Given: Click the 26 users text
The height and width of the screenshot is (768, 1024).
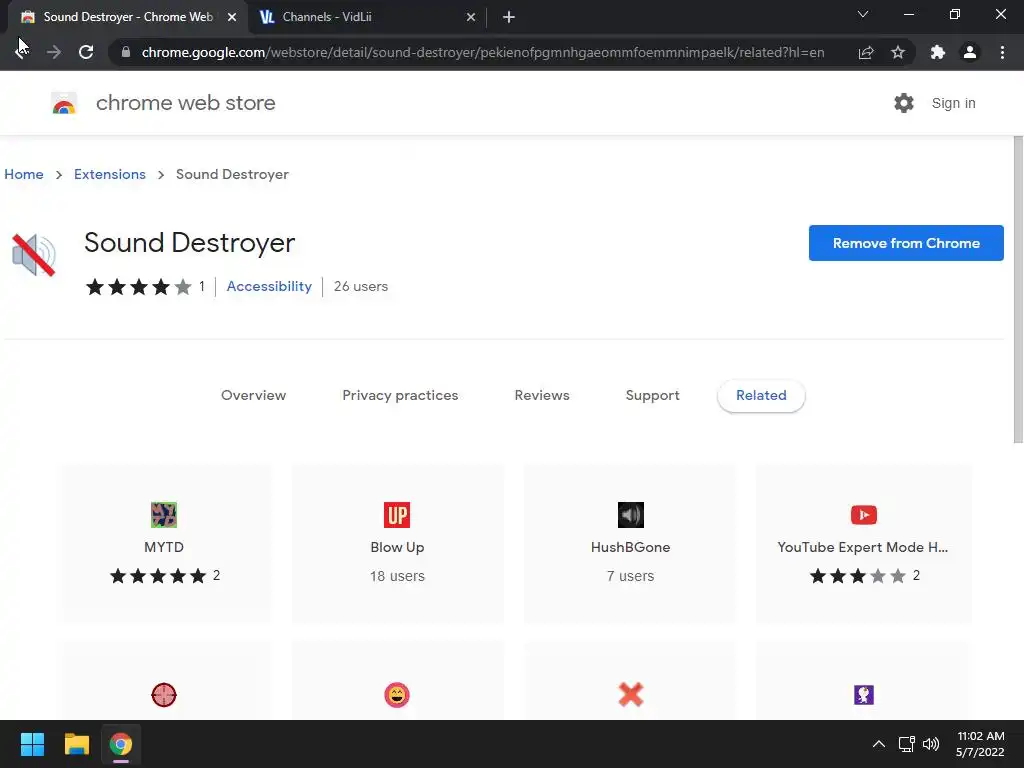Looking at the screenshot, I should pos(360,286).
